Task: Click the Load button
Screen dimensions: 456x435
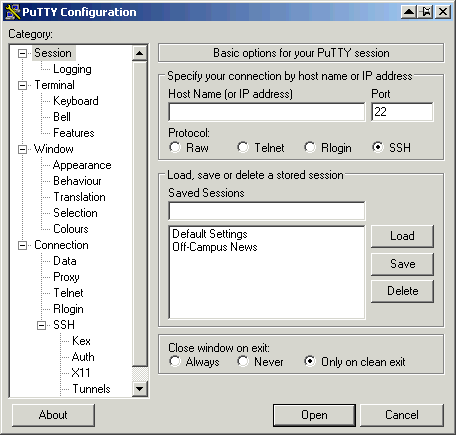Action: point(402,236)
